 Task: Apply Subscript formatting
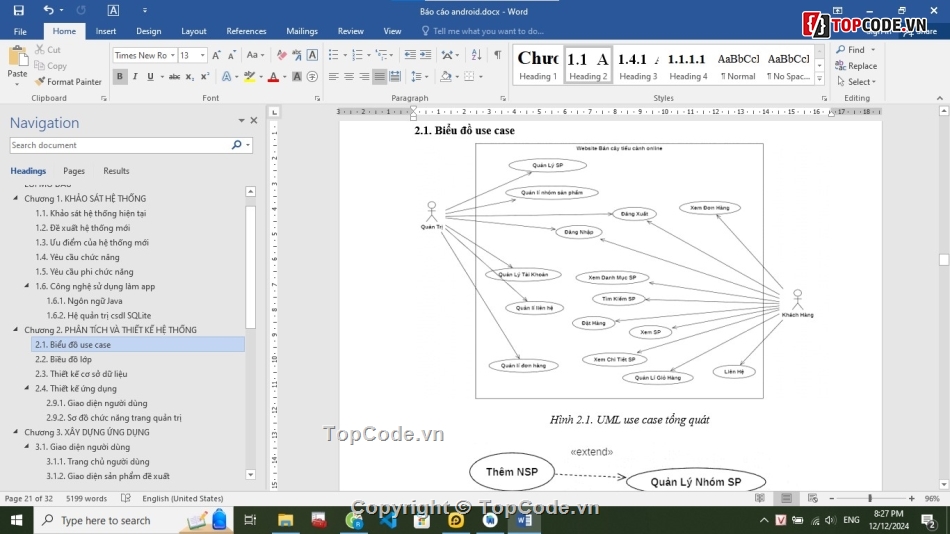(190, 77)
